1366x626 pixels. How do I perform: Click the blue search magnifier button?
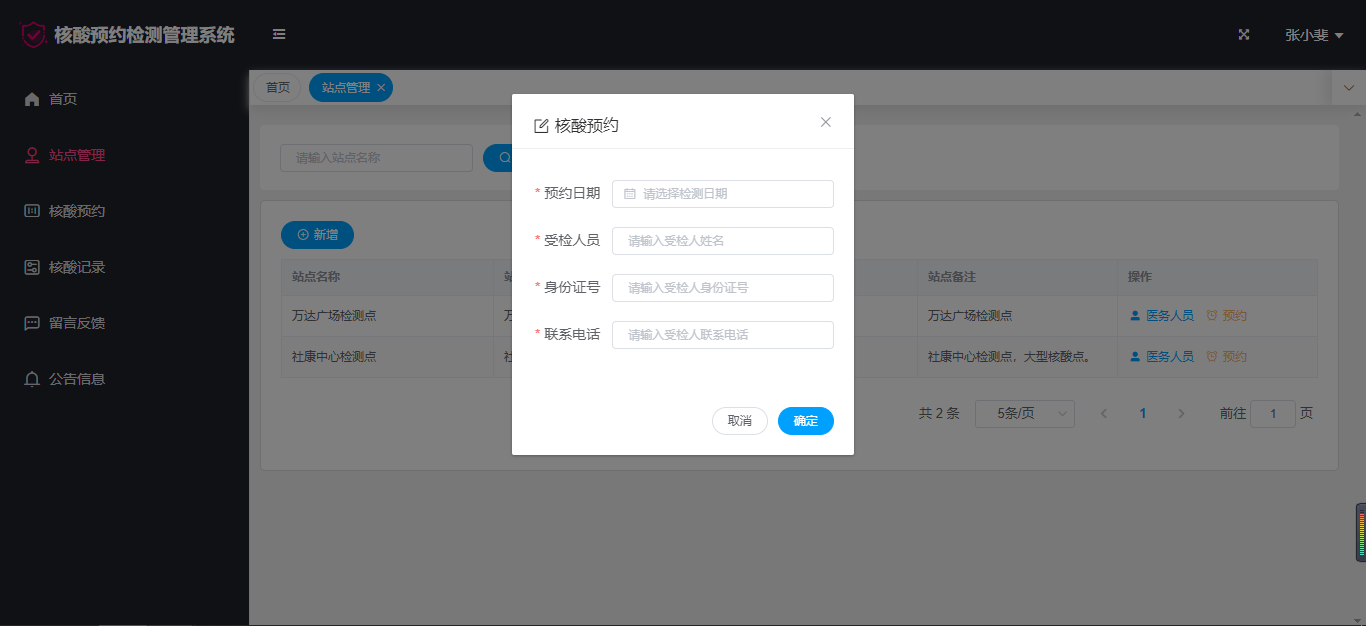[498, 158]
